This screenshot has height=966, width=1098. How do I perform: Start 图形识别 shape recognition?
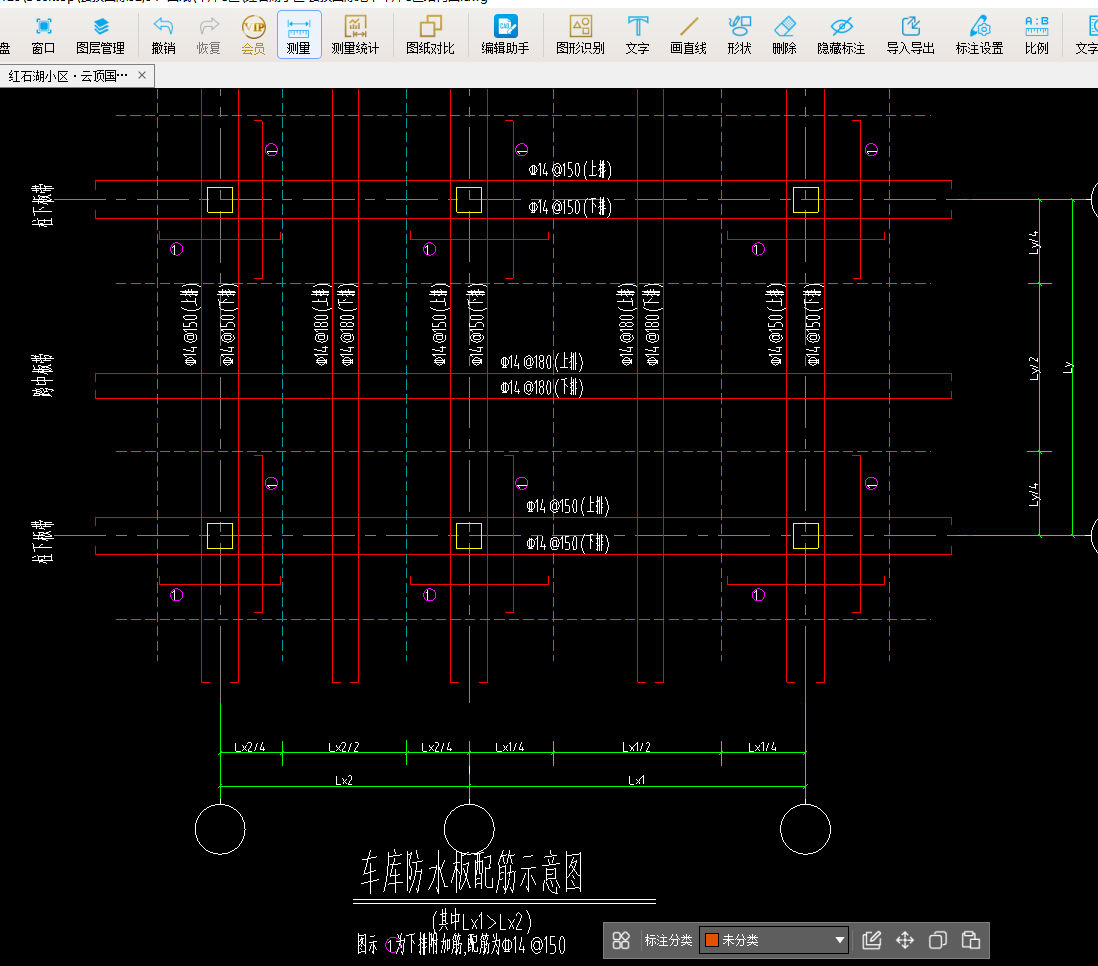581,36
